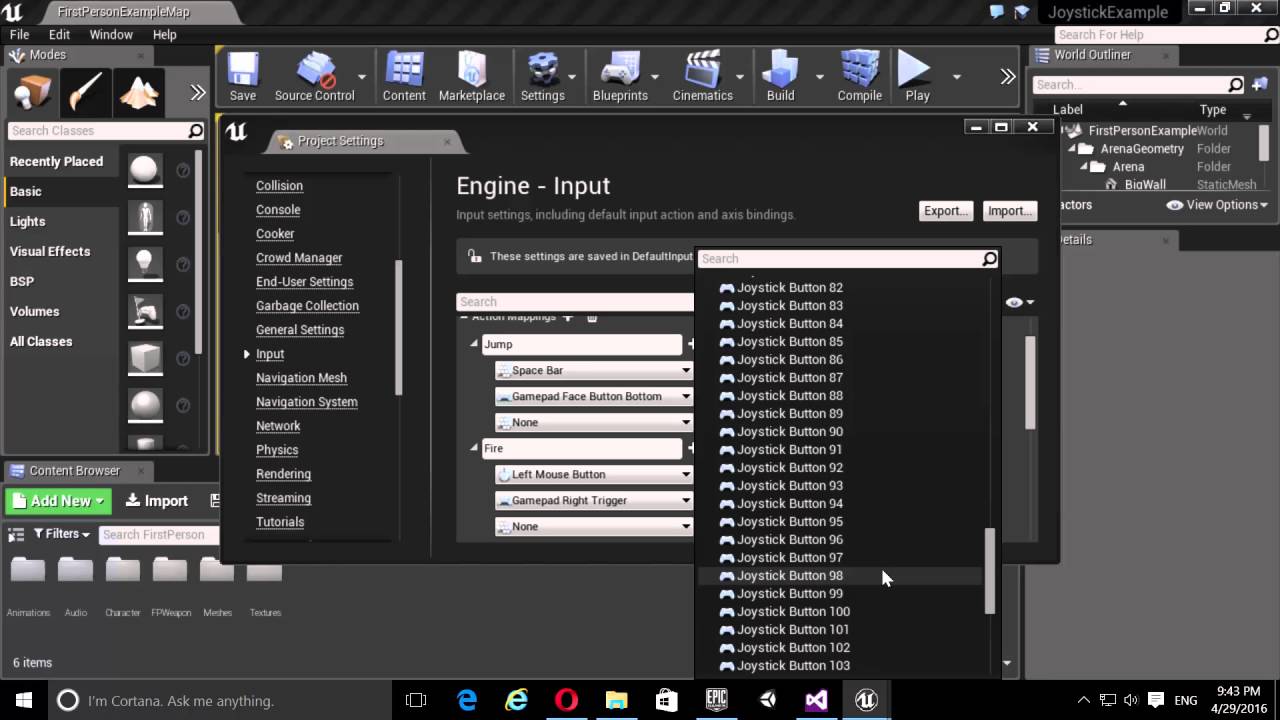Choose Joystick Button 98 from the list
Image resolution: width=1280 pixels, height=720 pixels.
pos(840,576)
